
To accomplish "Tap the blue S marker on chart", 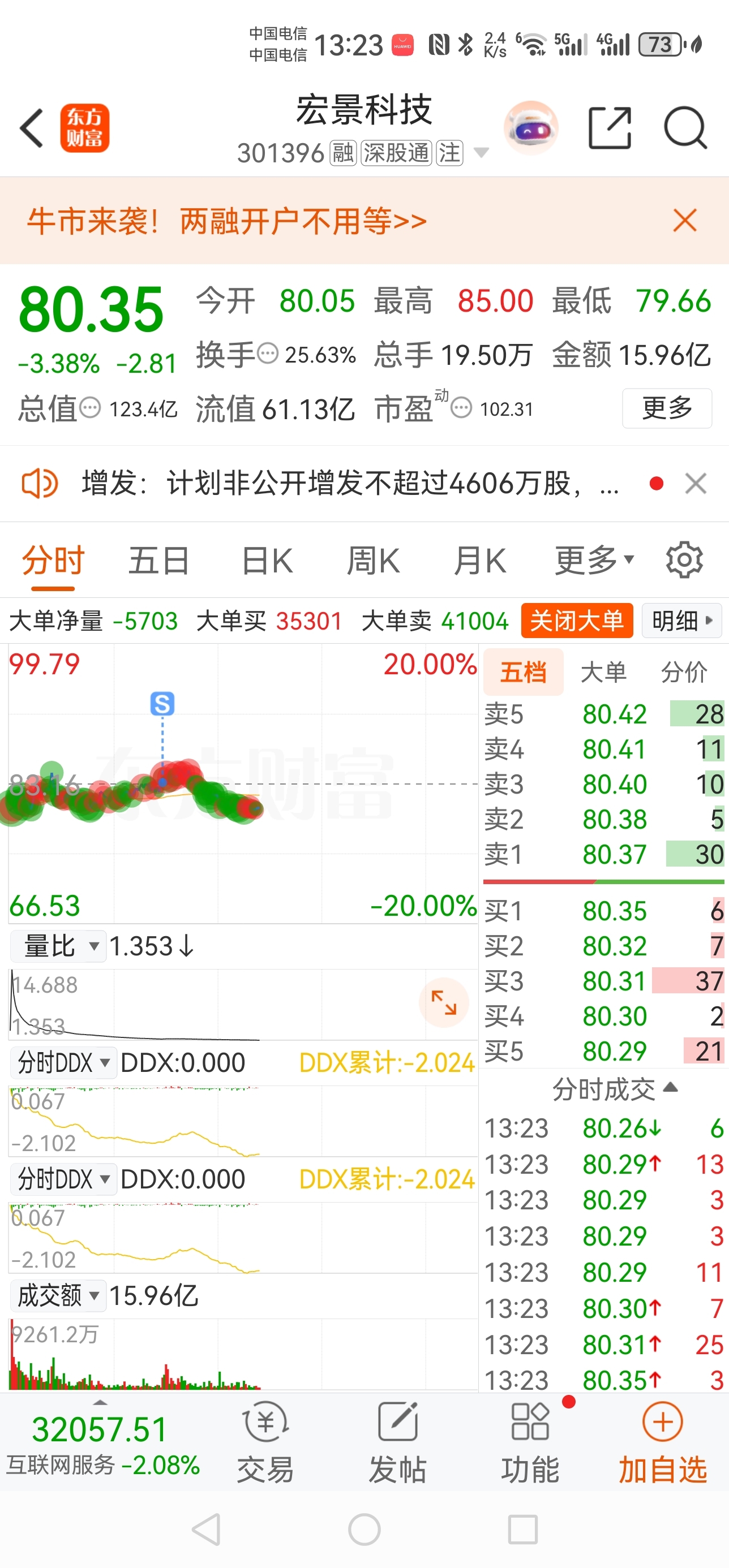I will click(x=162, y=704).
